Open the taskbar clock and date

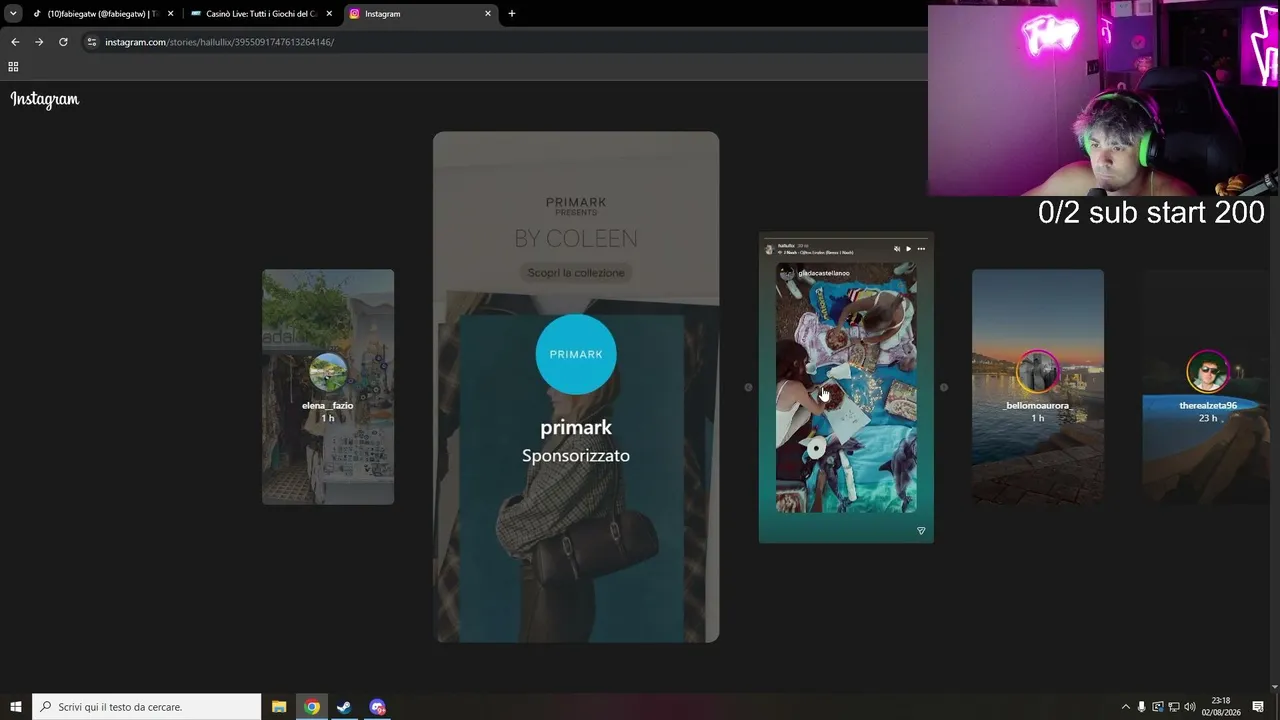click(1221, 707)
